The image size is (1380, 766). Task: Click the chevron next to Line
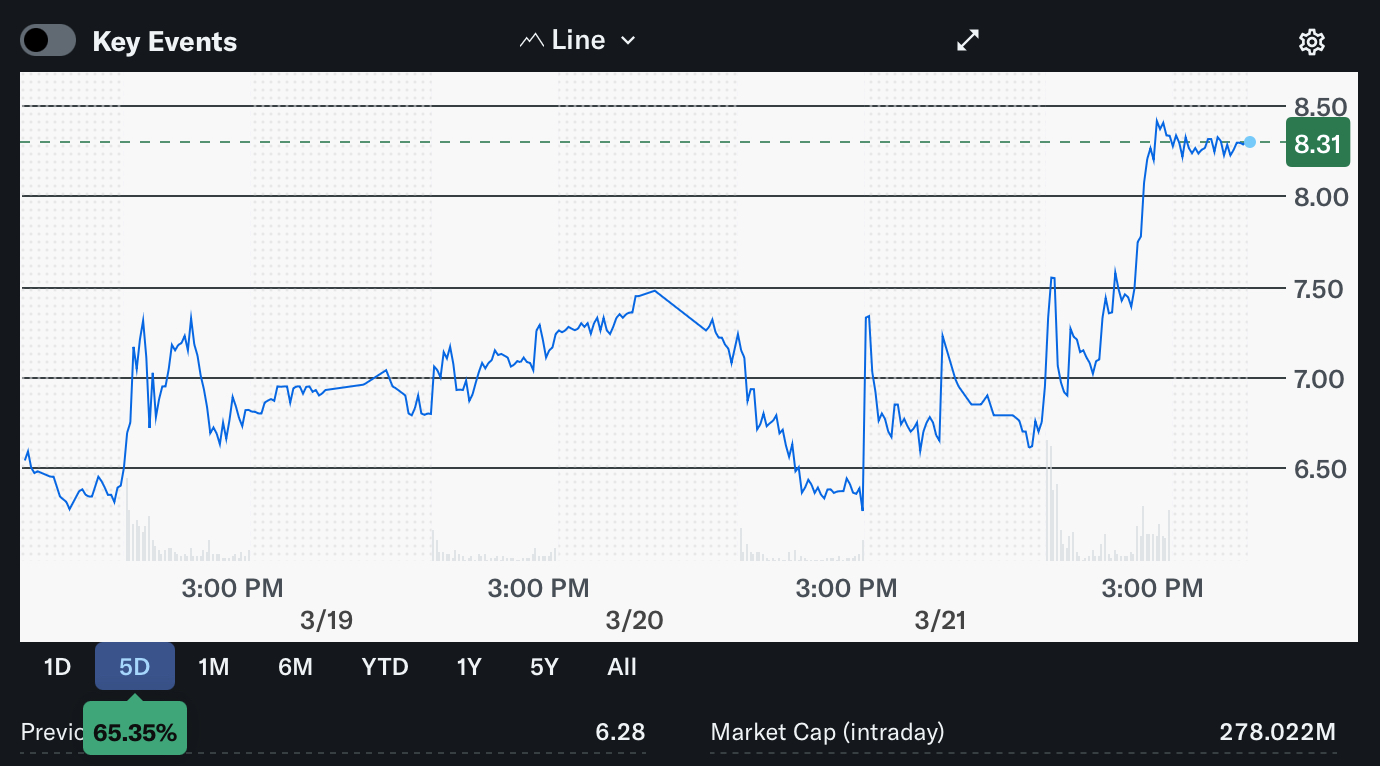pos(628,41)
